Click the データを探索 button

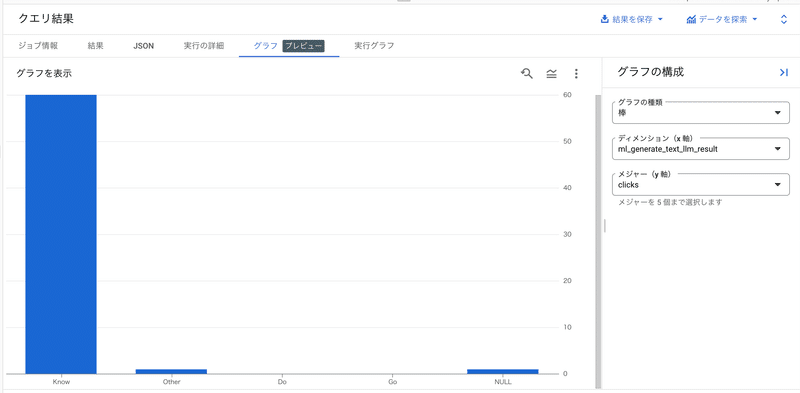[x=722, y=19]
